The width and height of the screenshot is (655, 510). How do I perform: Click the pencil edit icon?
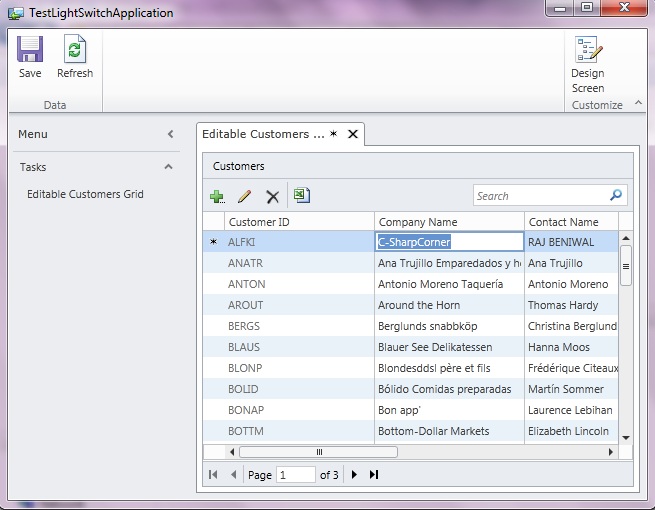[244, 196]
